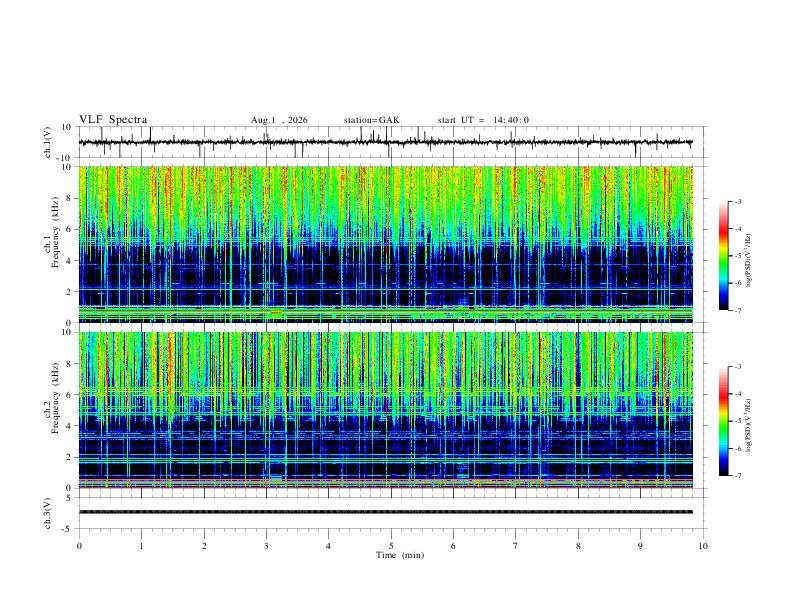Click the -7 label on lower color scale
Viewport: 792px width, 612px height.
(738, 475)
